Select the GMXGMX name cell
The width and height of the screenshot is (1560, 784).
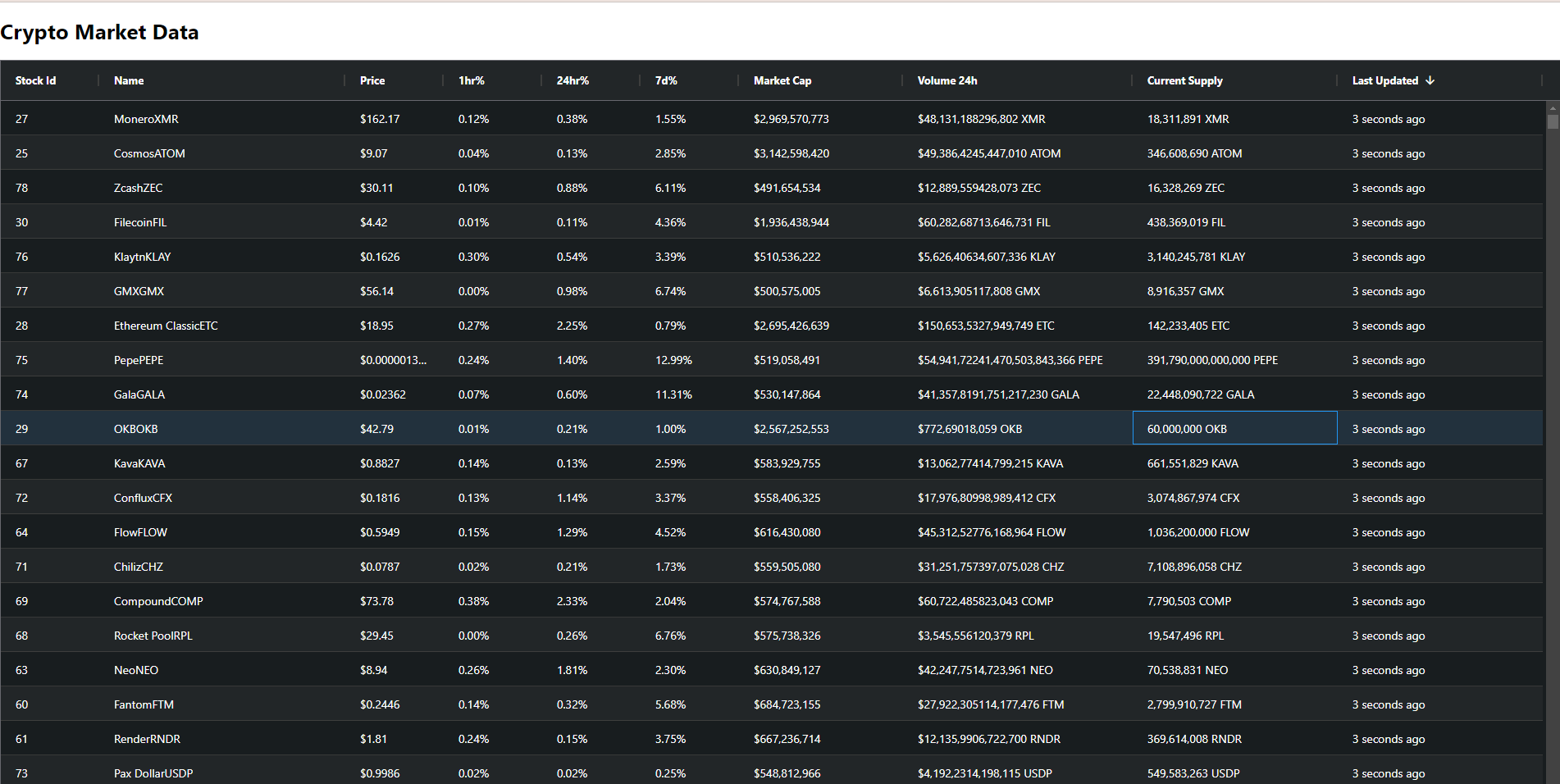click(x=222, y=291)
